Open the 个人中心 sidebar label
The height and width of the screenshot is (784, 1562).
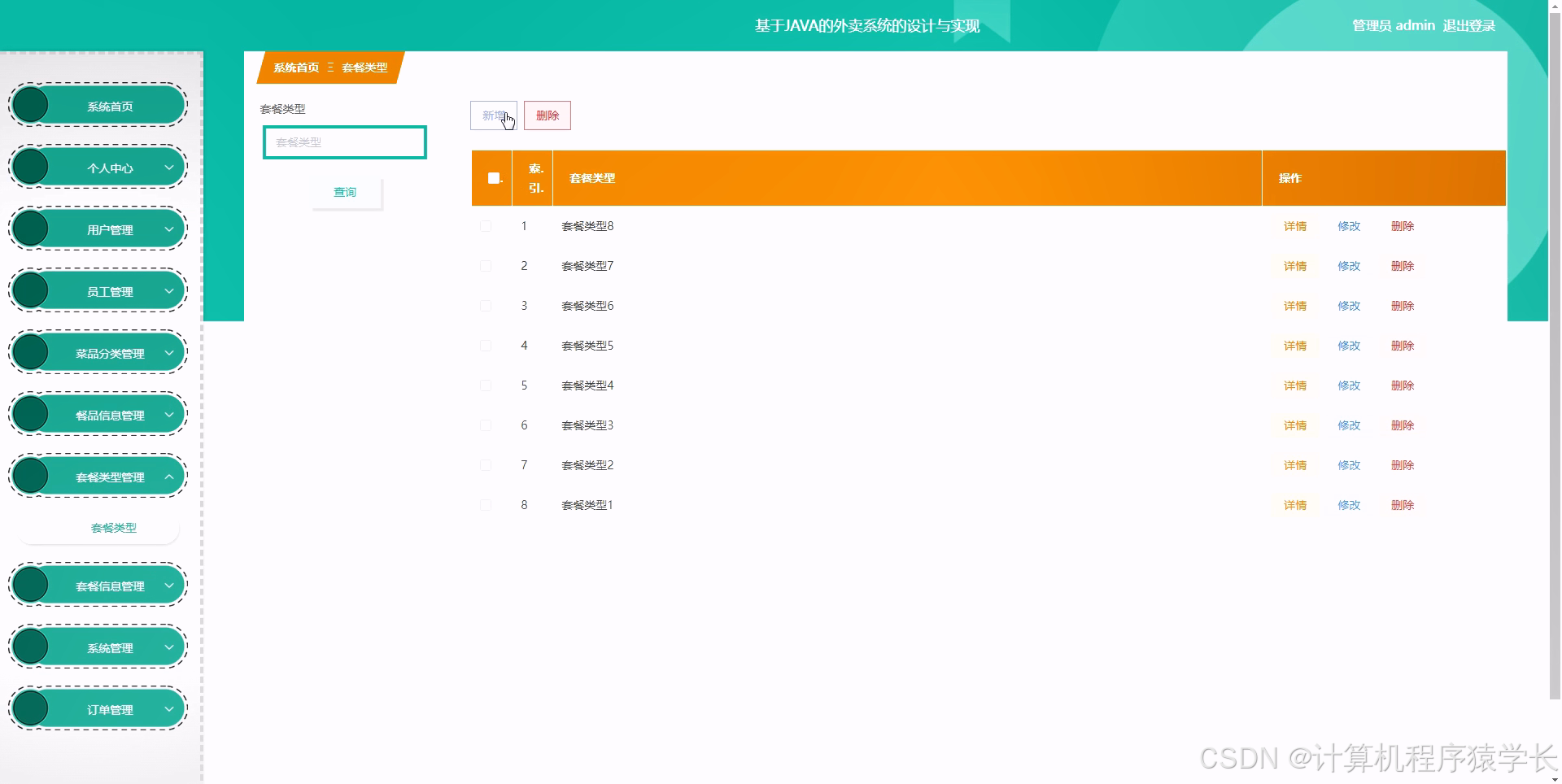tap(110, 168)
